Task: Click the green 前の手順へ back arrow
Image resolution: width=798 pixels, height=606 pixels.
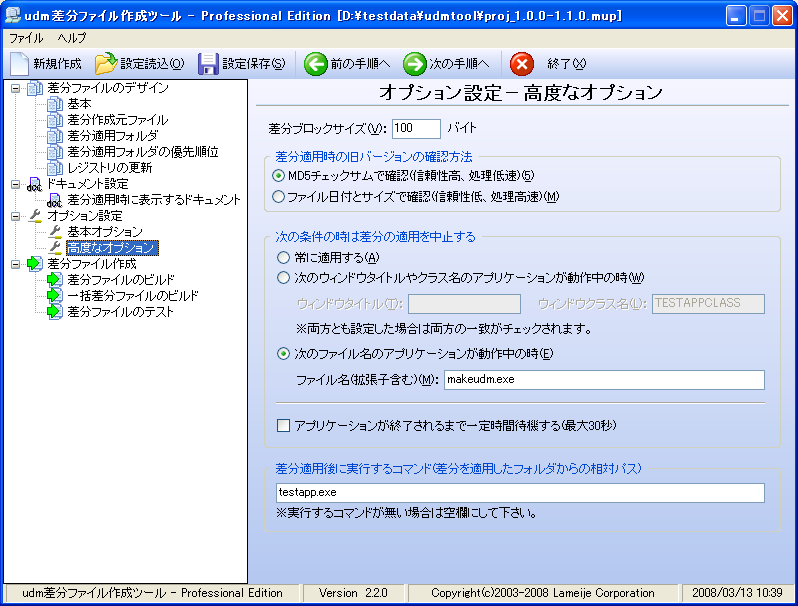Action: pos(316,64)
